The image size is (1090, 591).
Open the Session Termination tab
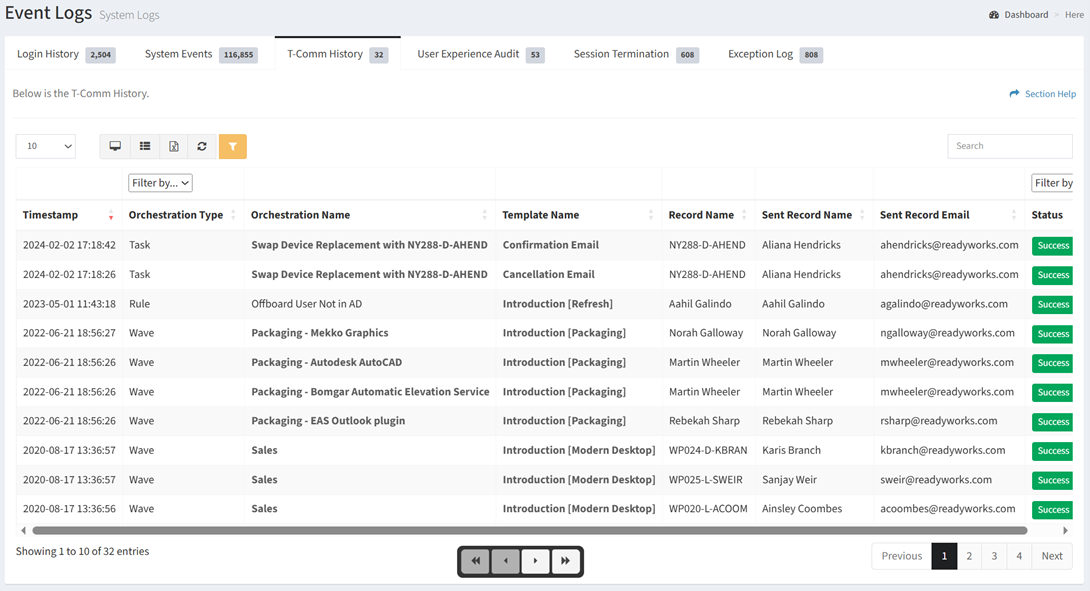(636, 54)
